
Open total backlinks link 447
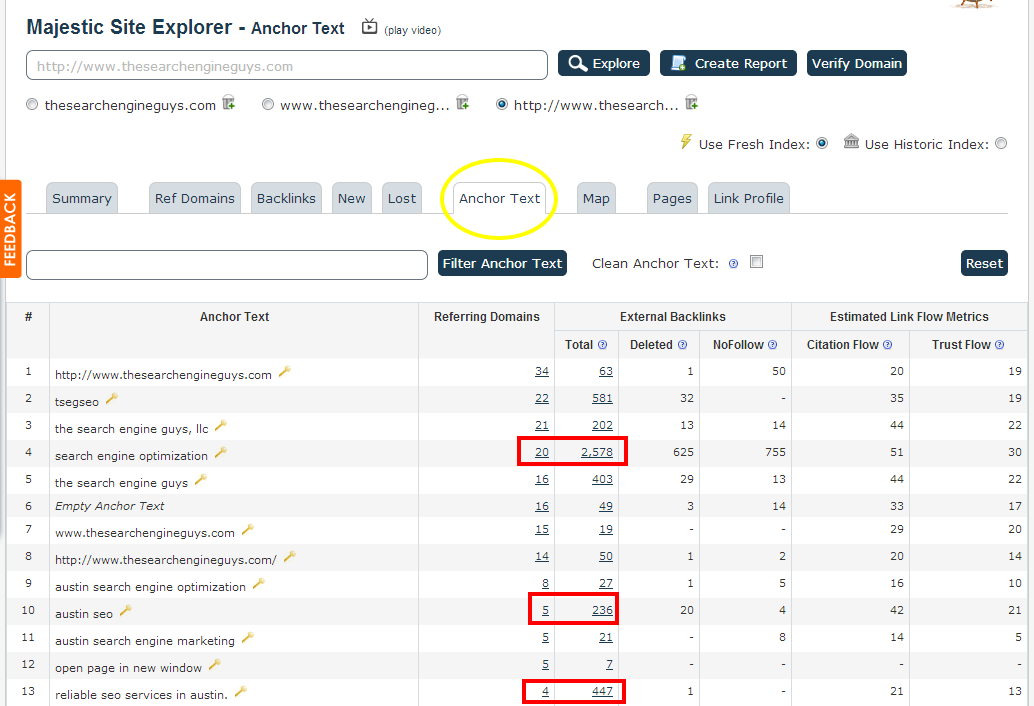point(602,691)
